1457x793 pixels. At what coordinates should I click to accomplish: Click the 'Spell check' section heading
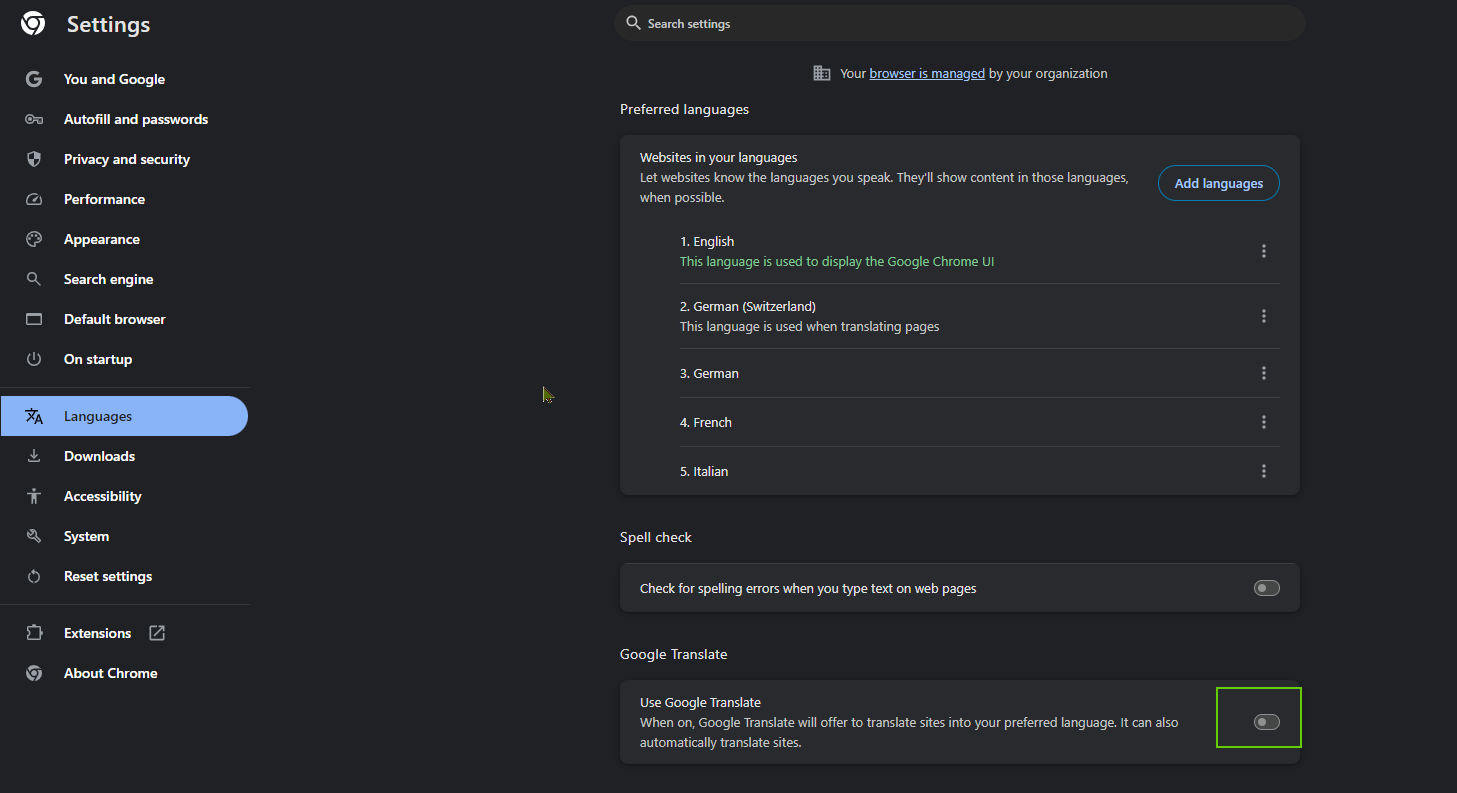click(656, 537)
